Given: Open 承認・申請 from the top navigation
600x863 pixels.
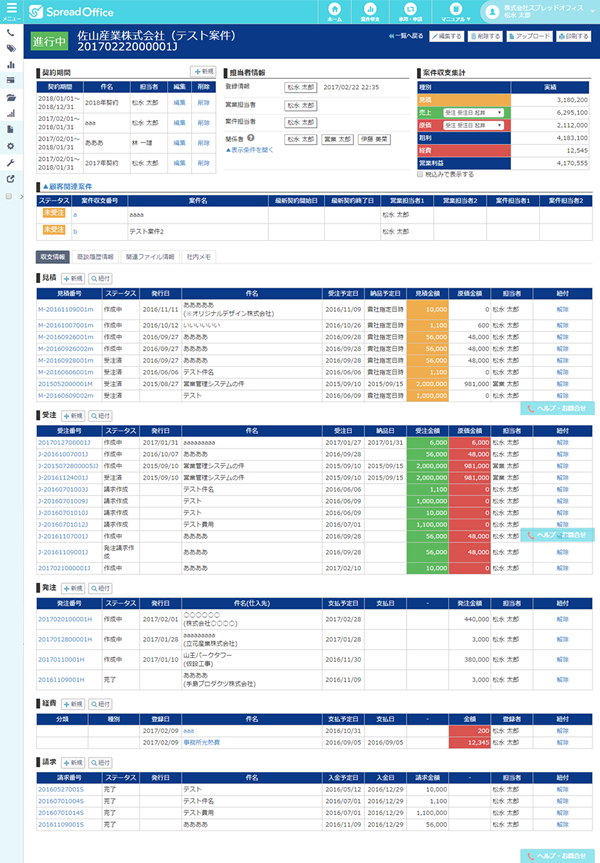Looking at the screenshot, I should (410, 12).
